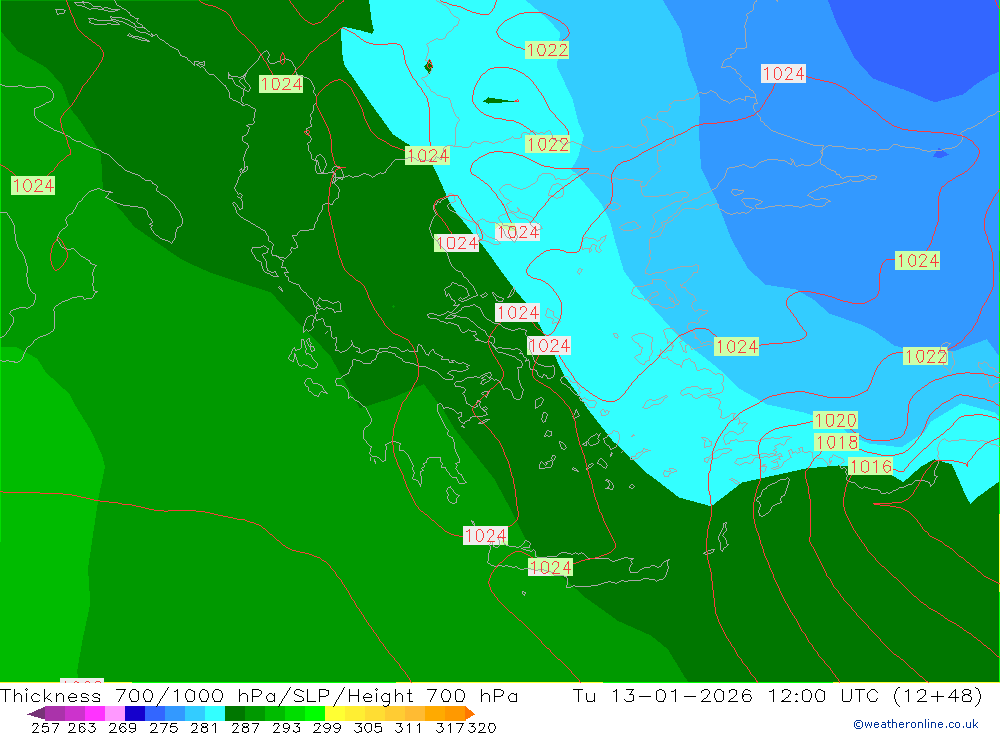Click the dark blue legend color swatch
Image resolution: width=1000 pixels, height=733 pixels.
135,713
